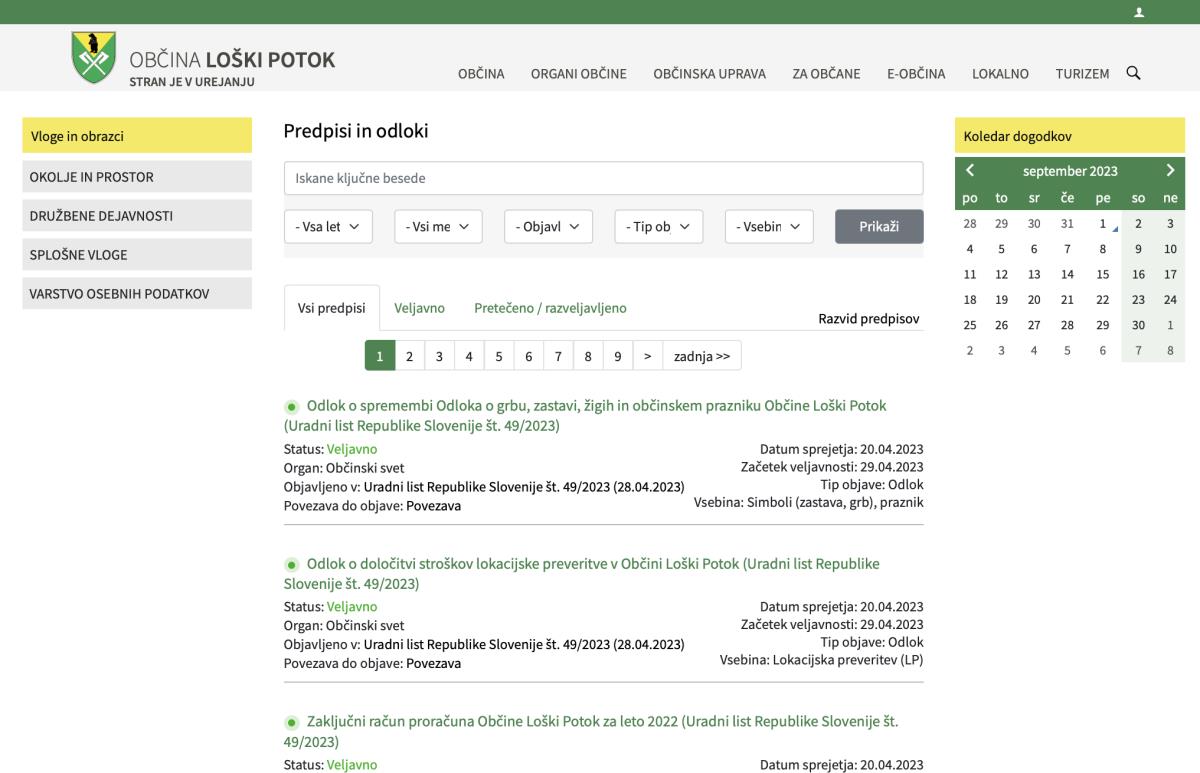Expand the Vsa leta year dropdown
Image resolution: width=1200 pixels, height=773 pixels.
(x=328, y=226)
